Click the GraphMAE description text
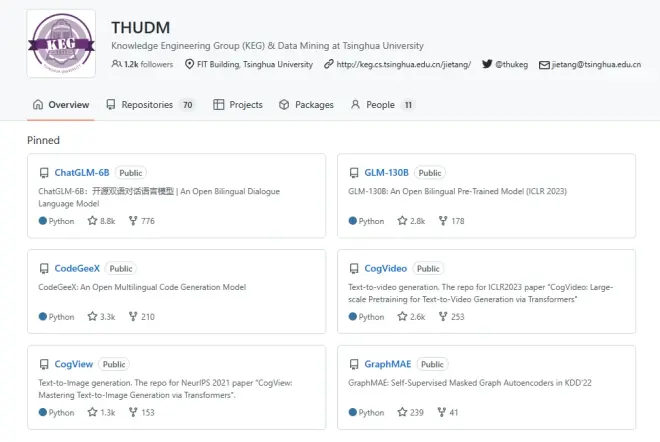Viewport: 660px width, 442px height. (470, 383)
